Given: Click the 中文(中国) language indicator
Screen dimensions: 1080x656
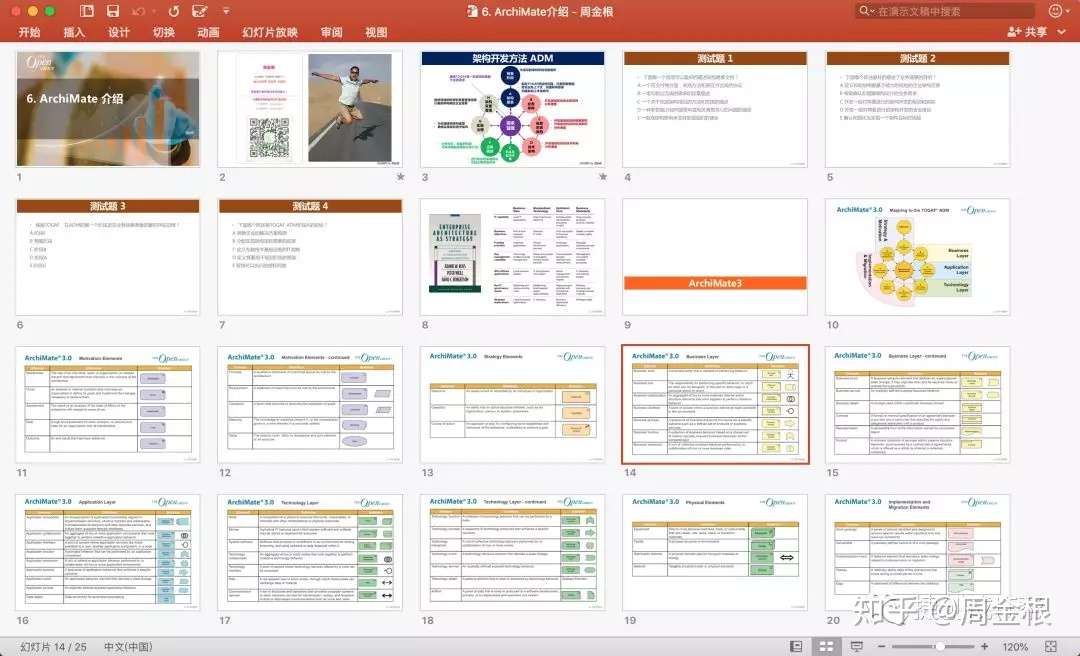Looking at the screenshot, I should pyautogui.click(x=128, y=646).
